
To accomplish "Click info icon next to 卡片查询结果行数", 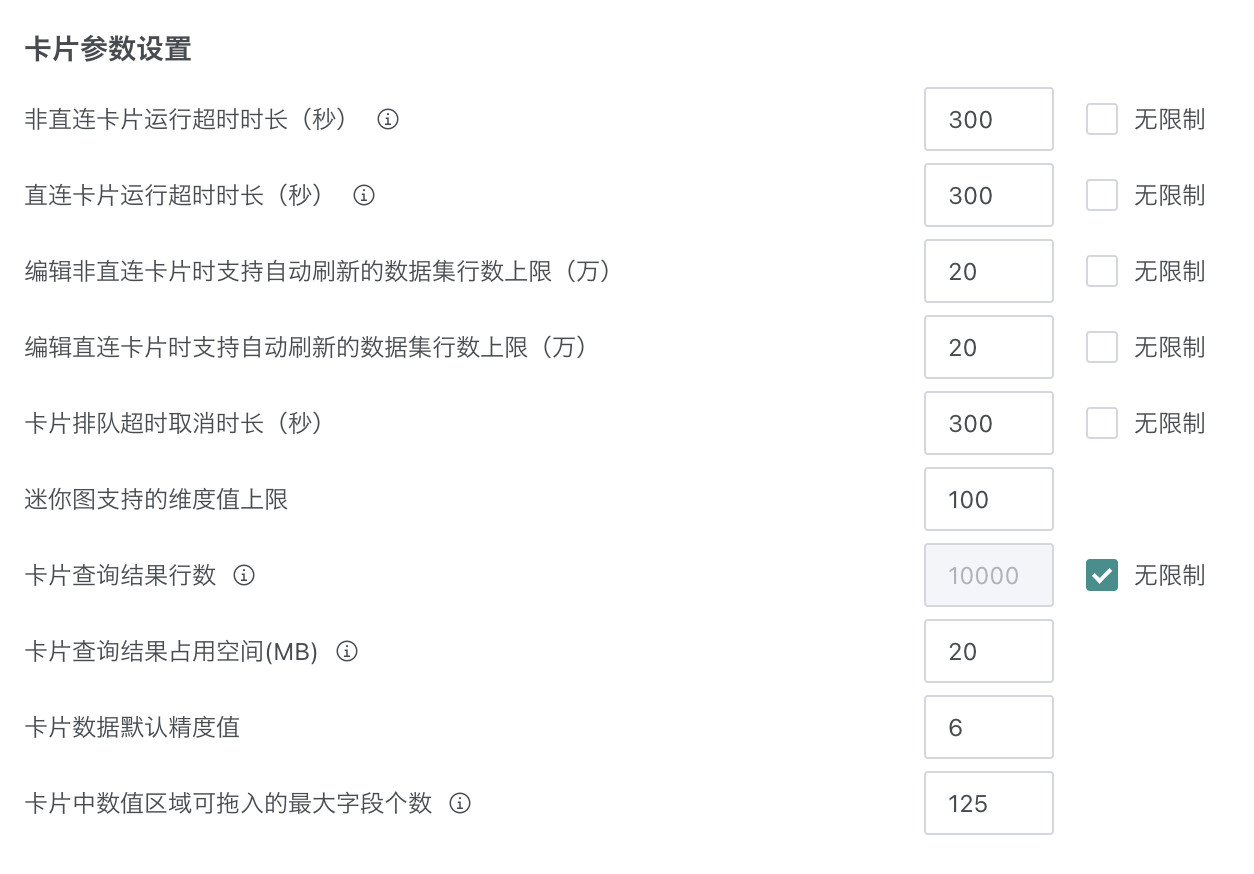I will coord(244,576).
